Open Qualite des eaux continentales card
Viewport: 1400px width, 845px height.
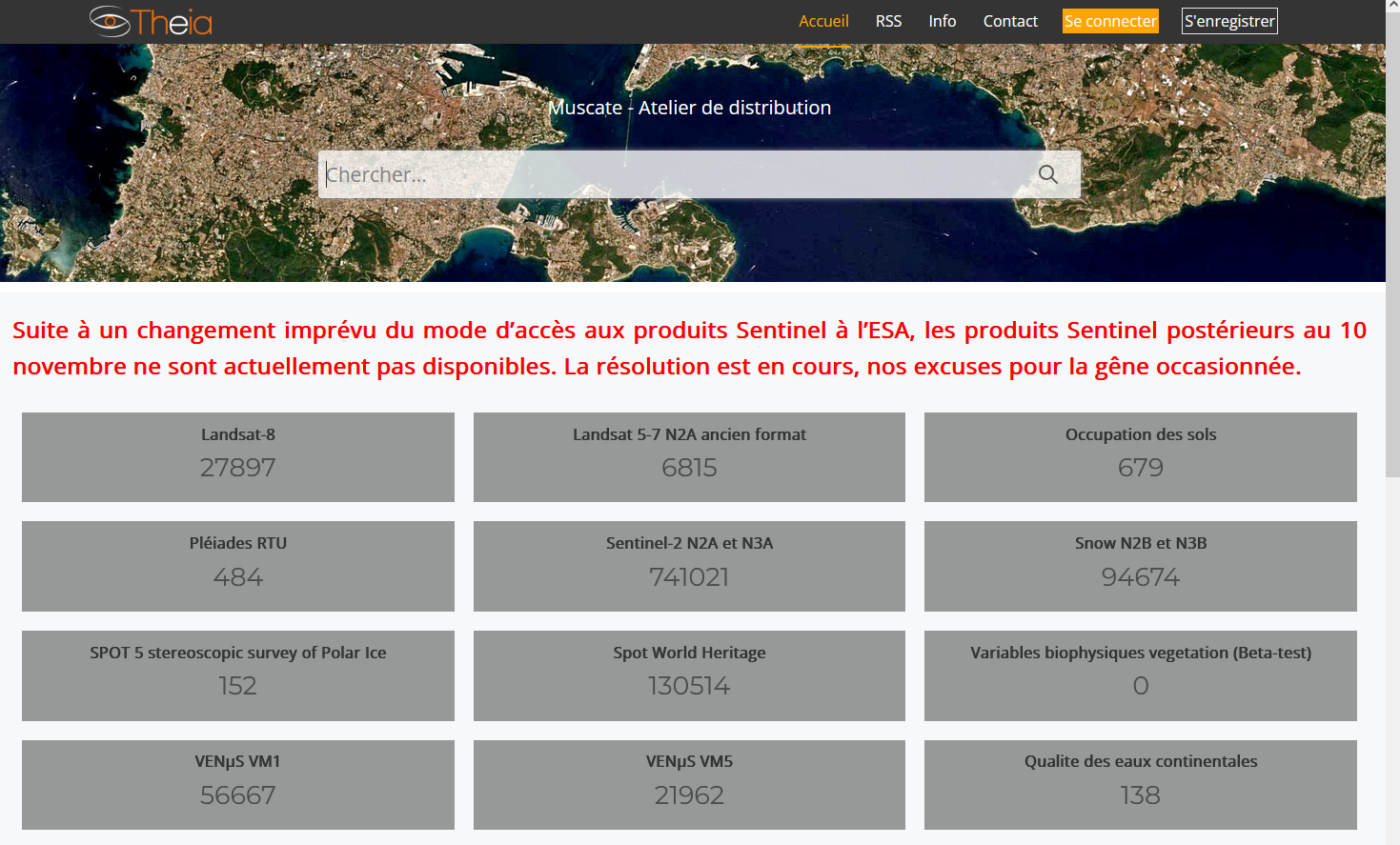click(x=1141, y=785)
